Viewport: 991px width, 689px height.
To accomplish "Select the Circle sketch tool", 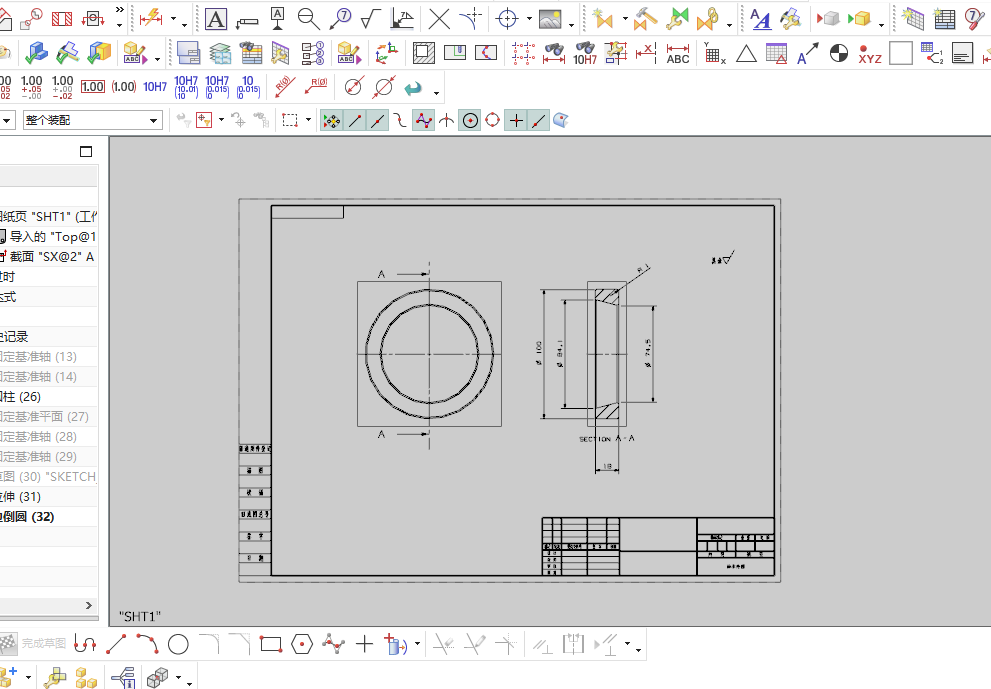I will point(178,644).
